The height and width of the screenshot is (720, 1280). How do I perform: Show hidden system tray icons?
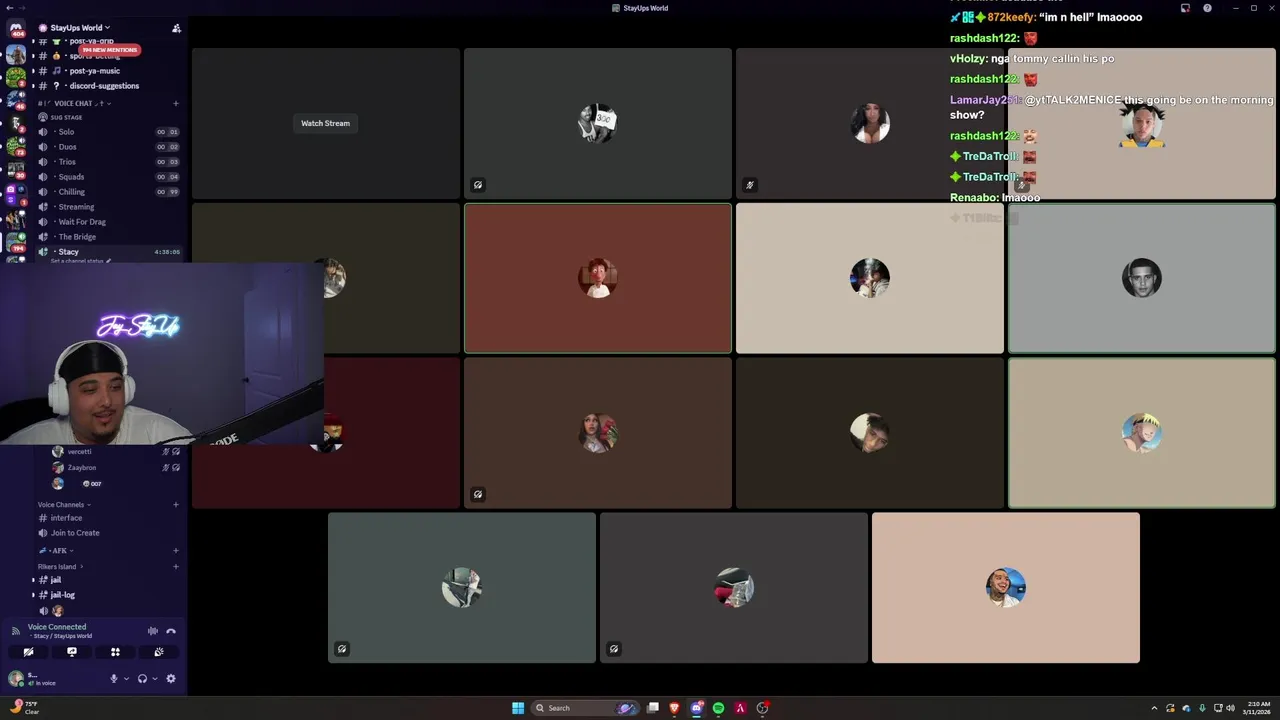(x=1154, y=708)
